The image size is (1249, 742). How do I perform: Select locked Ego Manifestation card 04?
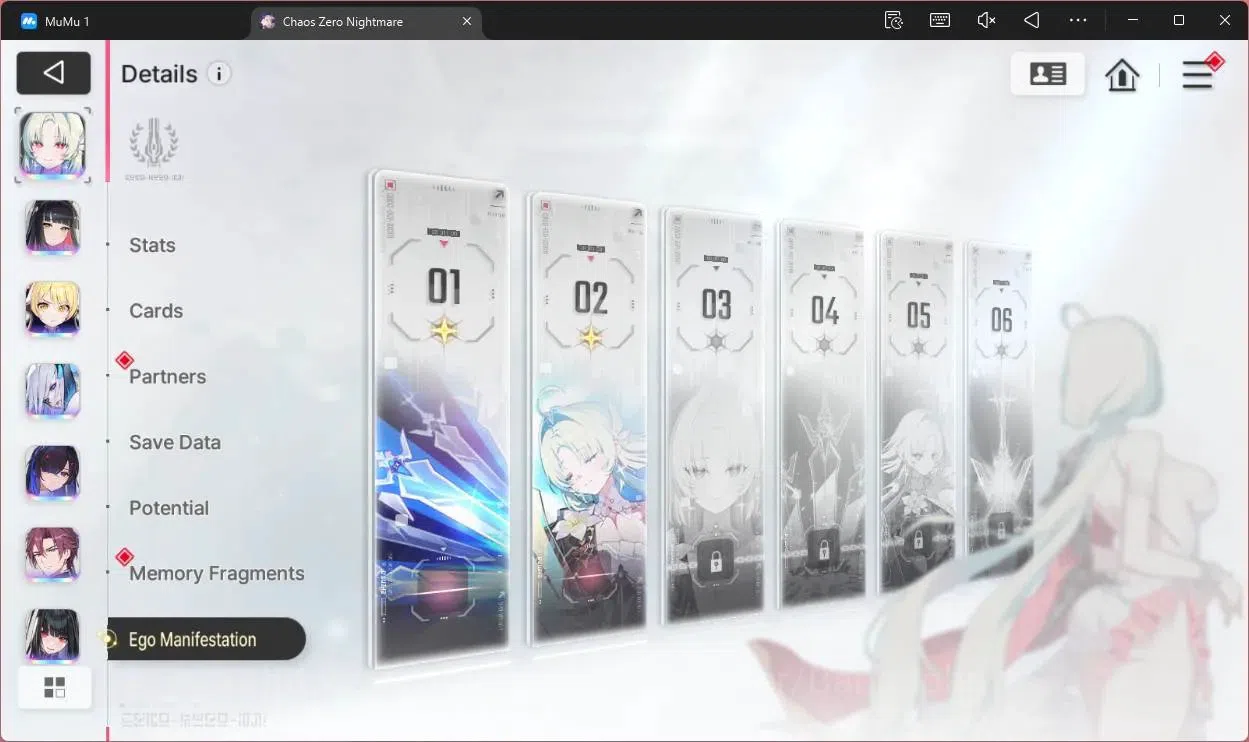(822, 412)
